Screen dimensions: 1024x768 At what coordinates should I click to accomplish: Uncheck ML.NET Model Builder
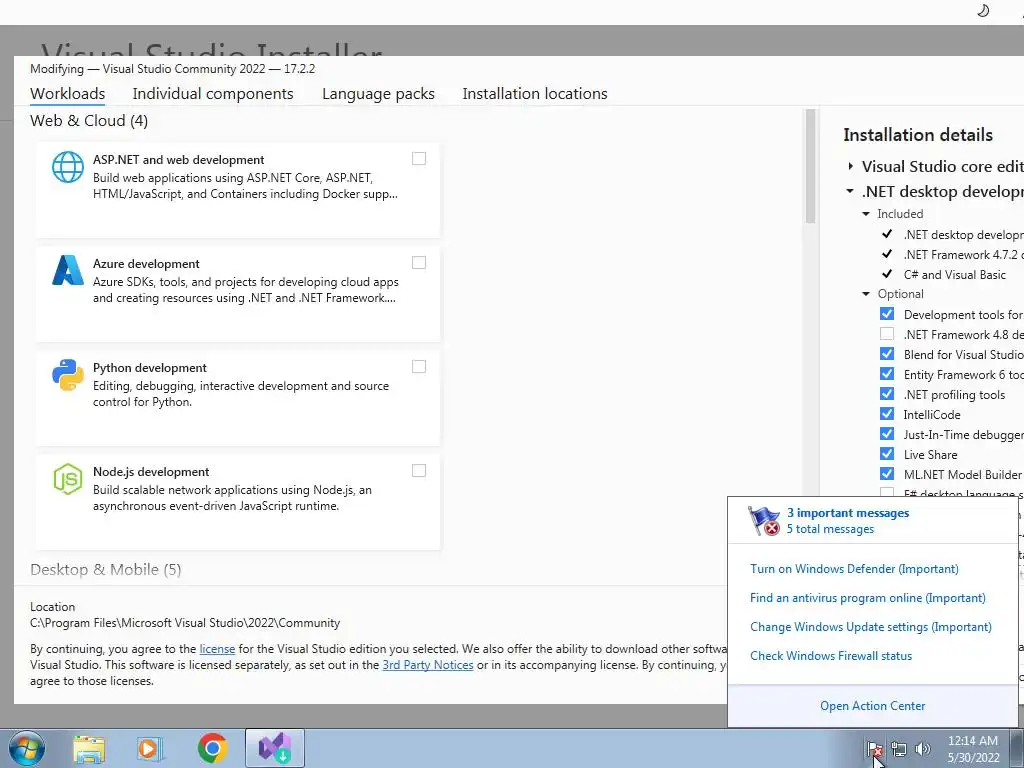887,474
